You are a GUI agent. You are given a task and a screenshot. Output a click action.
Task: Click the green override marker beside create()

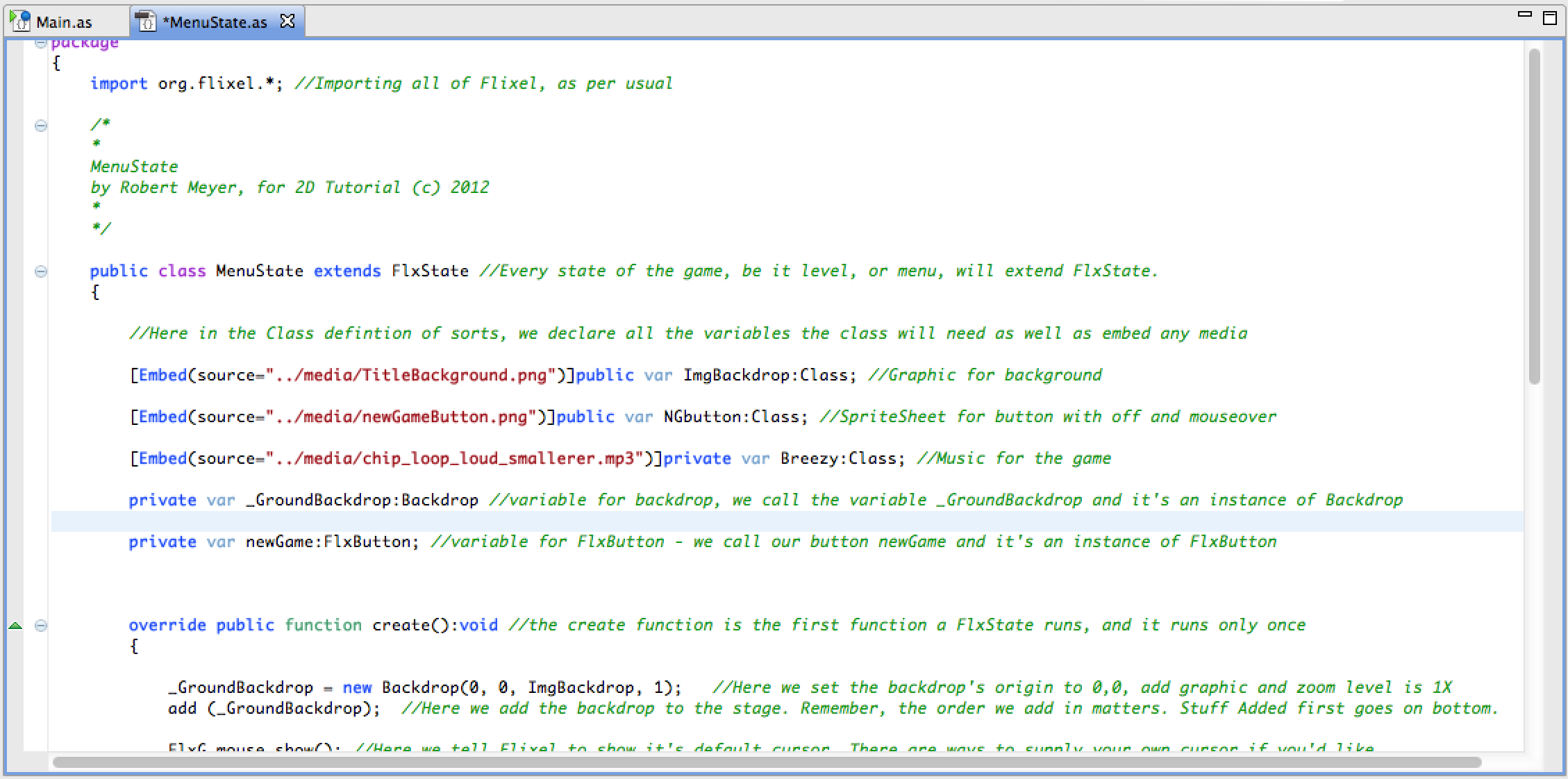tap(15, 626)
